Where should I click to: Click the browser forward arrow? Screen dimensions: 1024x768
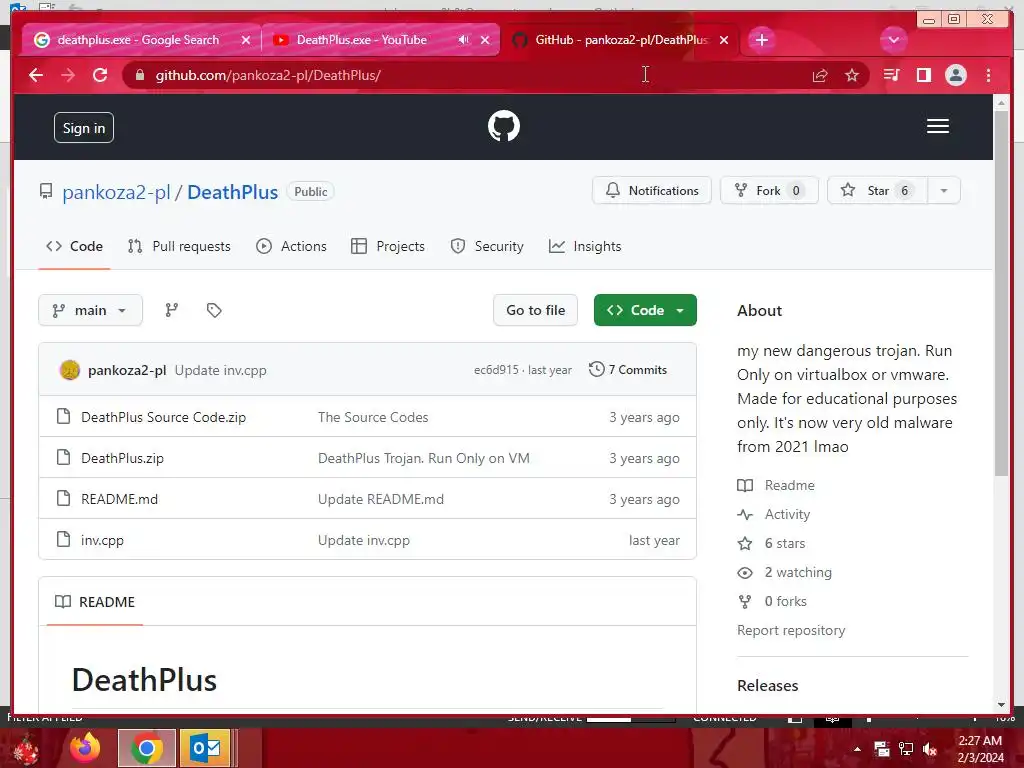[x=68, y=75]
